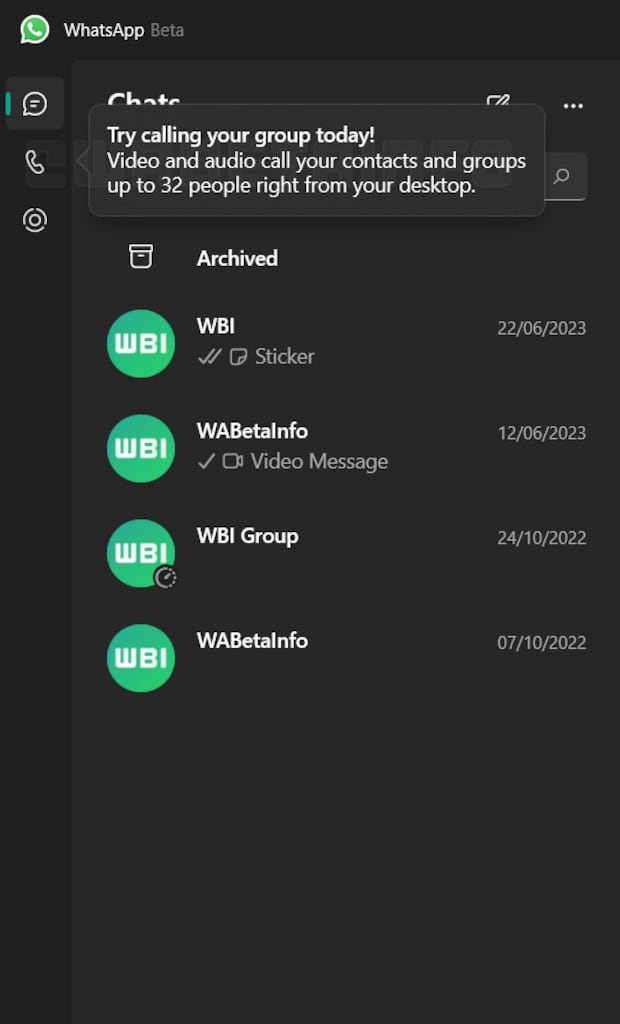Open Archived chats list

(237, 258)
